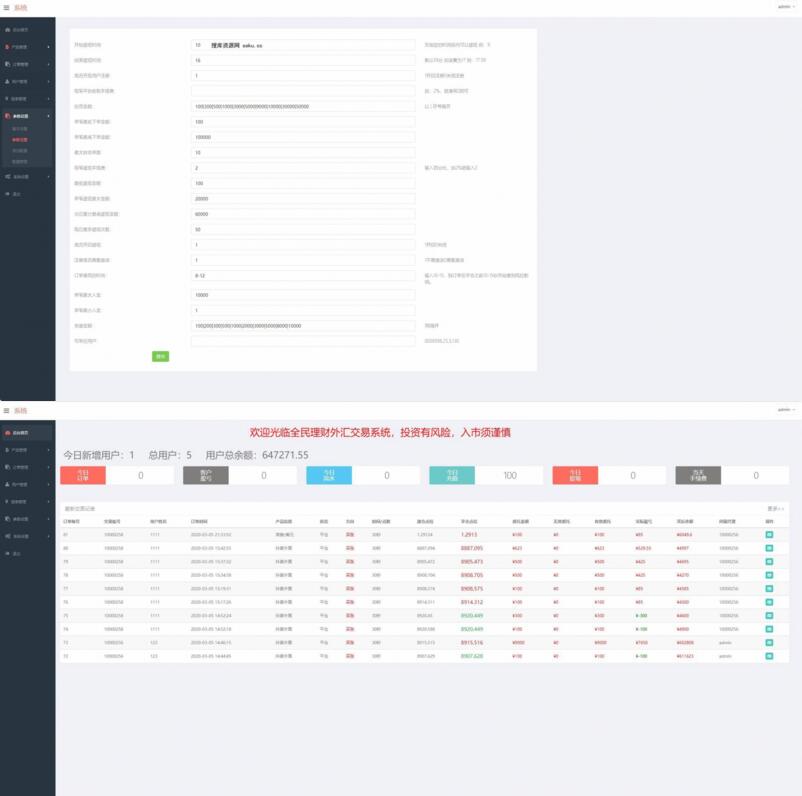Click the hamburger icon in the lower dashboard header

coord(7,410)
